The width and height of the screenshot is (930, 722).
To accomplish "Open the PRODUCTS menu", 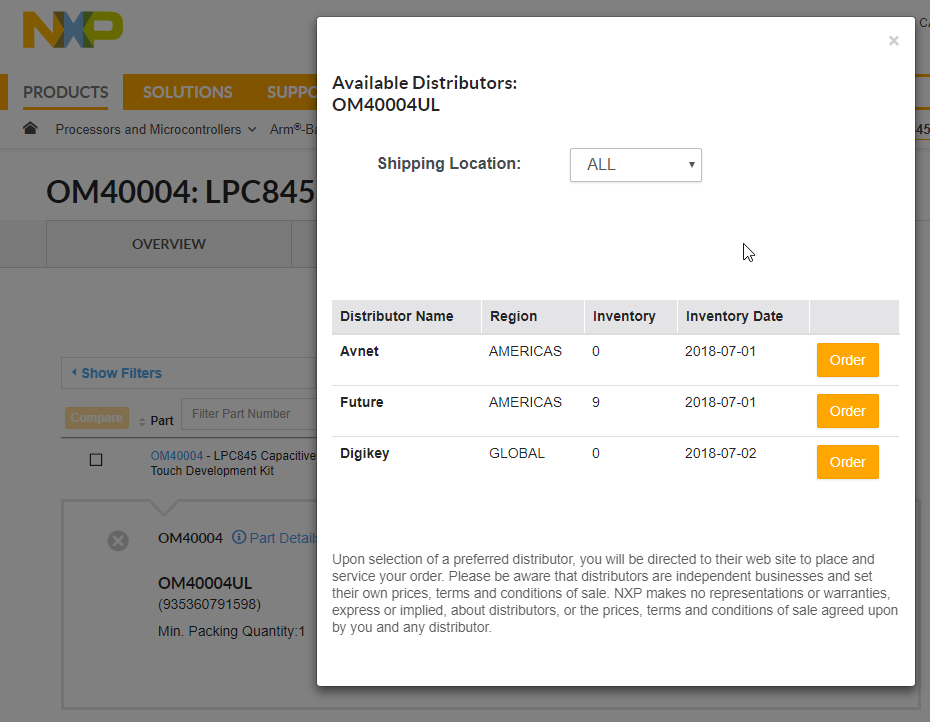I will (x=66, y=92).
